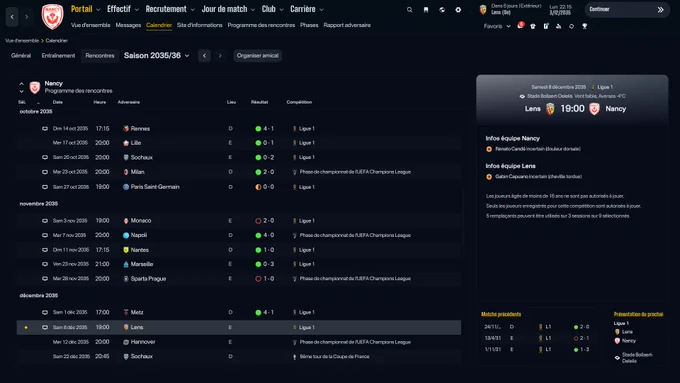This screenshot has height=383, width=680.
Task: Click Nancy crest in match preview header
Action: 594,109
